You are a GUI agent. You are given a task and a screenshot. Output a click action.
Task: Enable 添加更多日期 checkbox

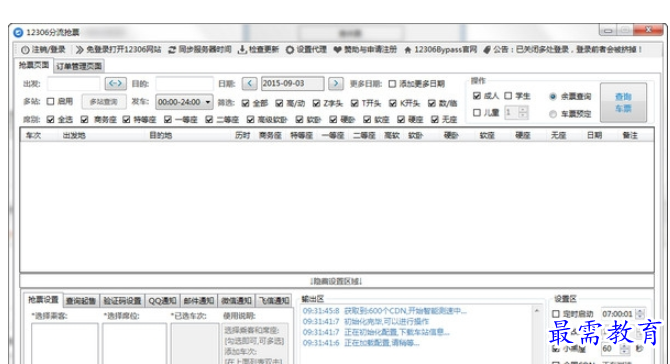[392, 84]
